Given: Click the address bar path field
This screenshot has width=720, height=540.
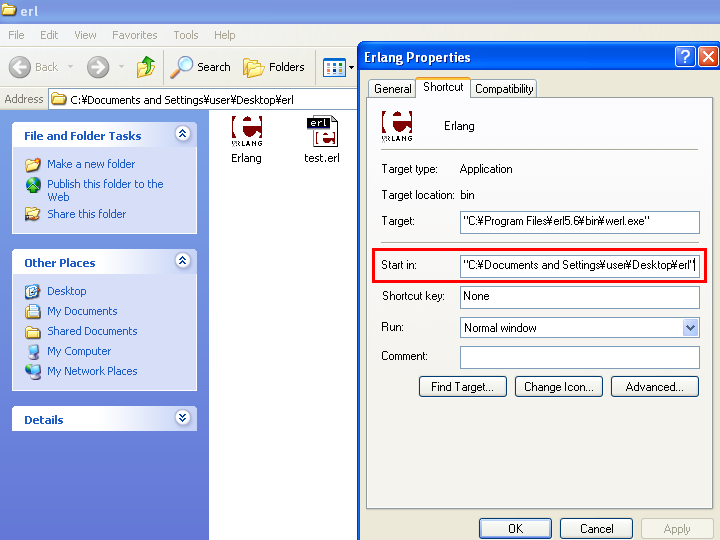Looking at the screenshot, I should (x=202, y=100).
